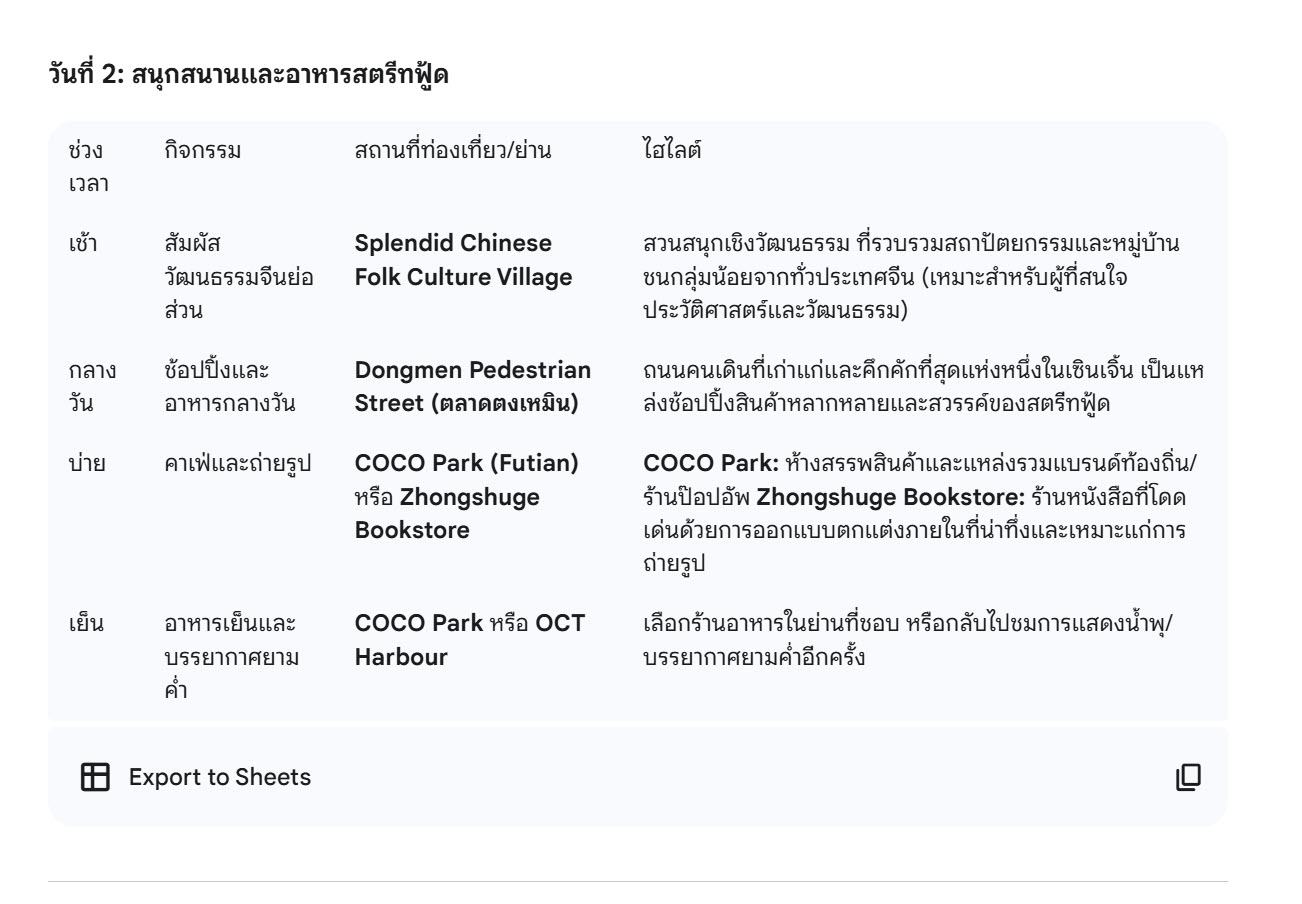Click the Day 2 heading text
This screenshot has height=904, width=1302.
pos(248,73)
